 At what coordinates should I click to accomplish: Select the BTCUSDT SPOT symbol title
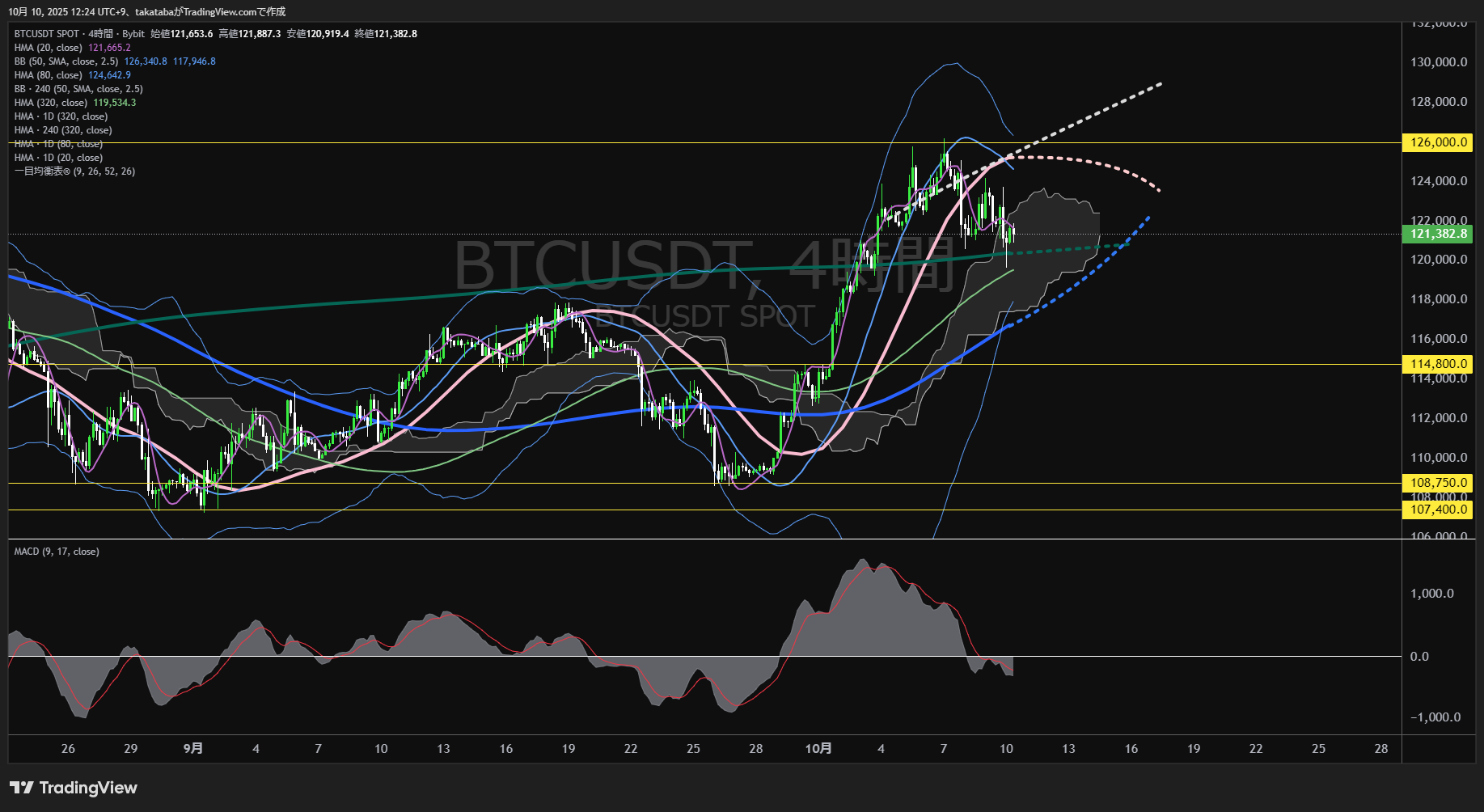[47, 34]
